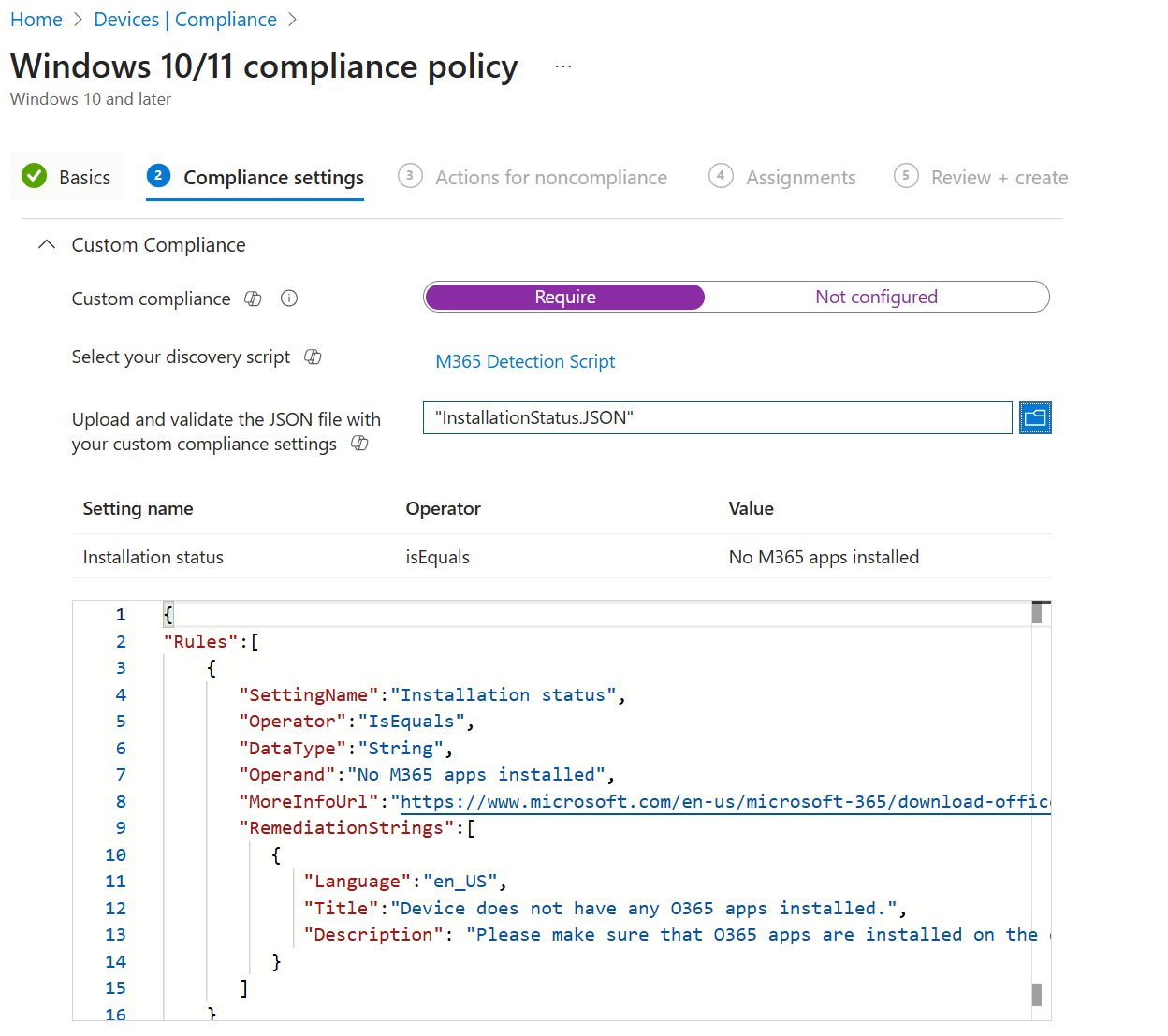Click the "RemediationStrings" line

(357, 827)
